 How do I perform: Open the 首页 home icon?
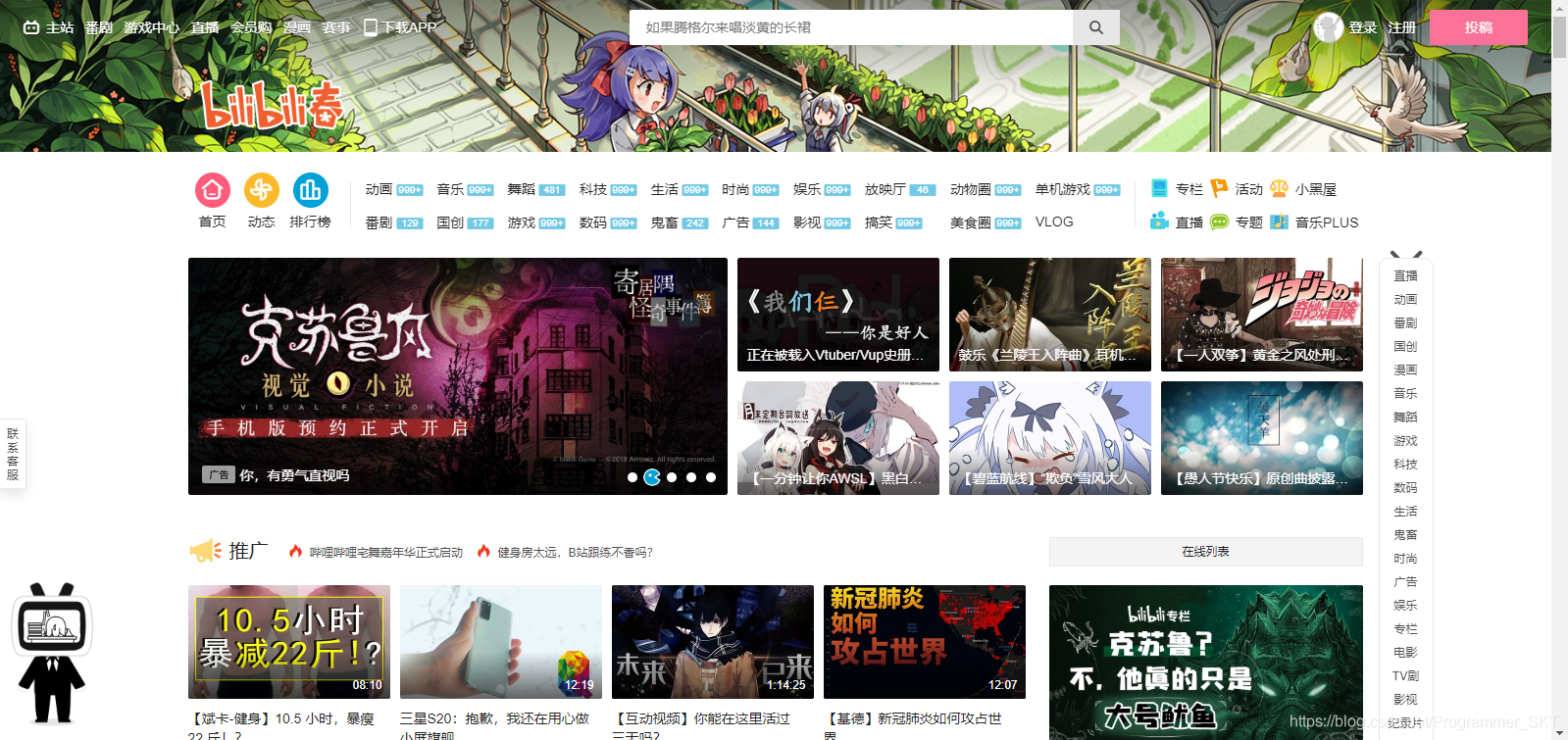pos(213,190)
